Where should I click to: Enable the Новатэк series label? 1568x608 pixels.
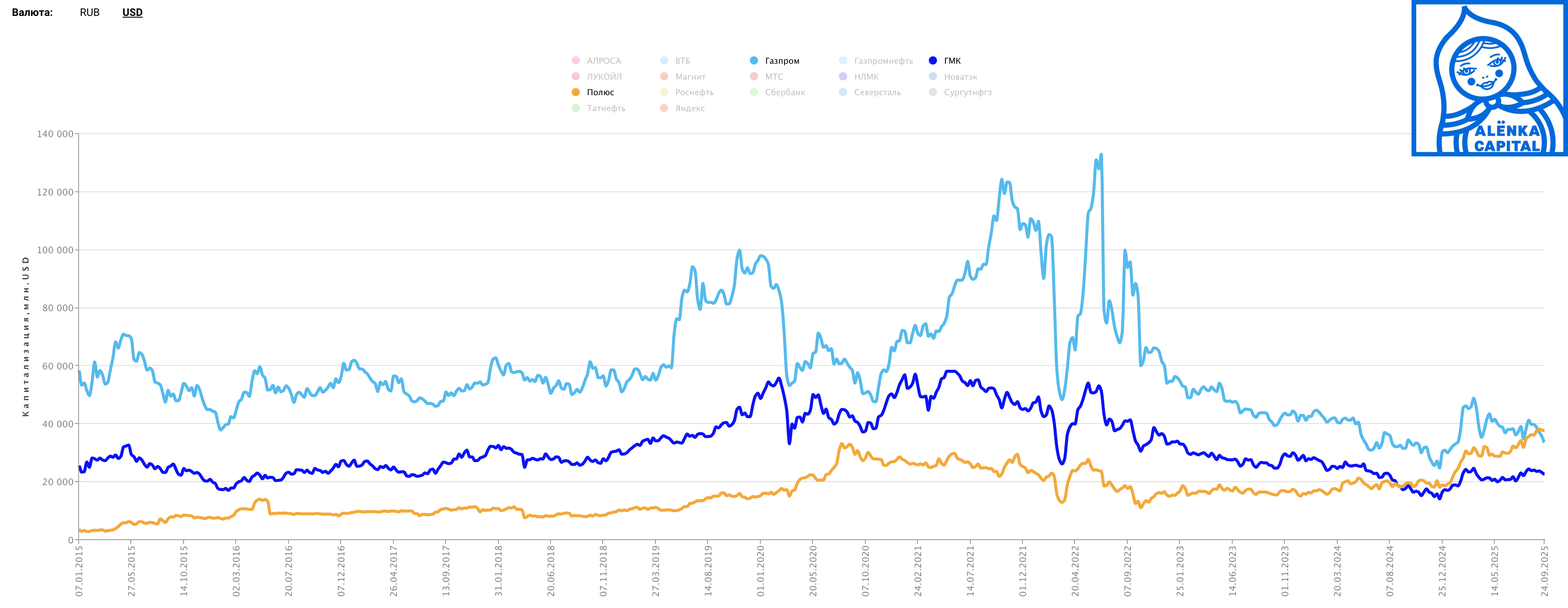(x=960, y=77)
